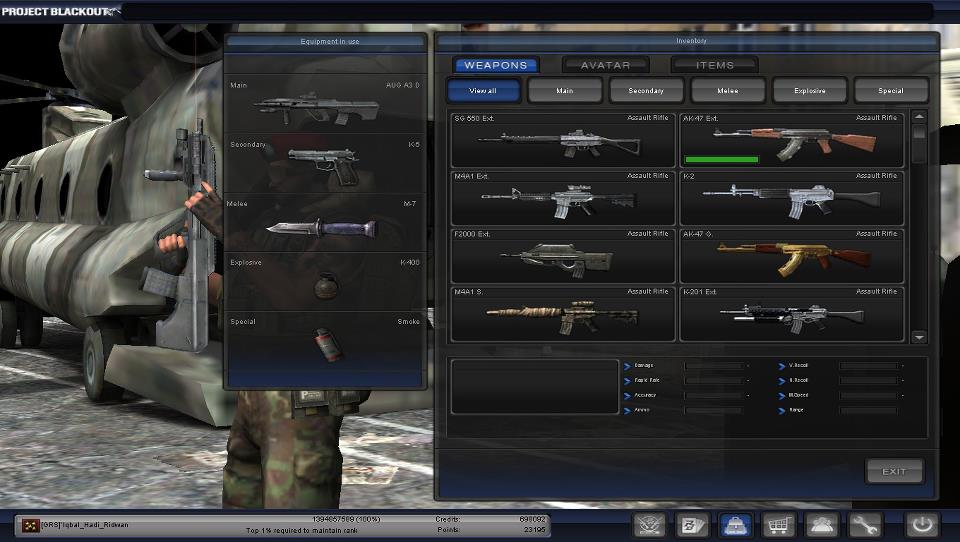Filter inventory with View all
Viewport: 960px width, 542px height.
(x=484, y=90)
